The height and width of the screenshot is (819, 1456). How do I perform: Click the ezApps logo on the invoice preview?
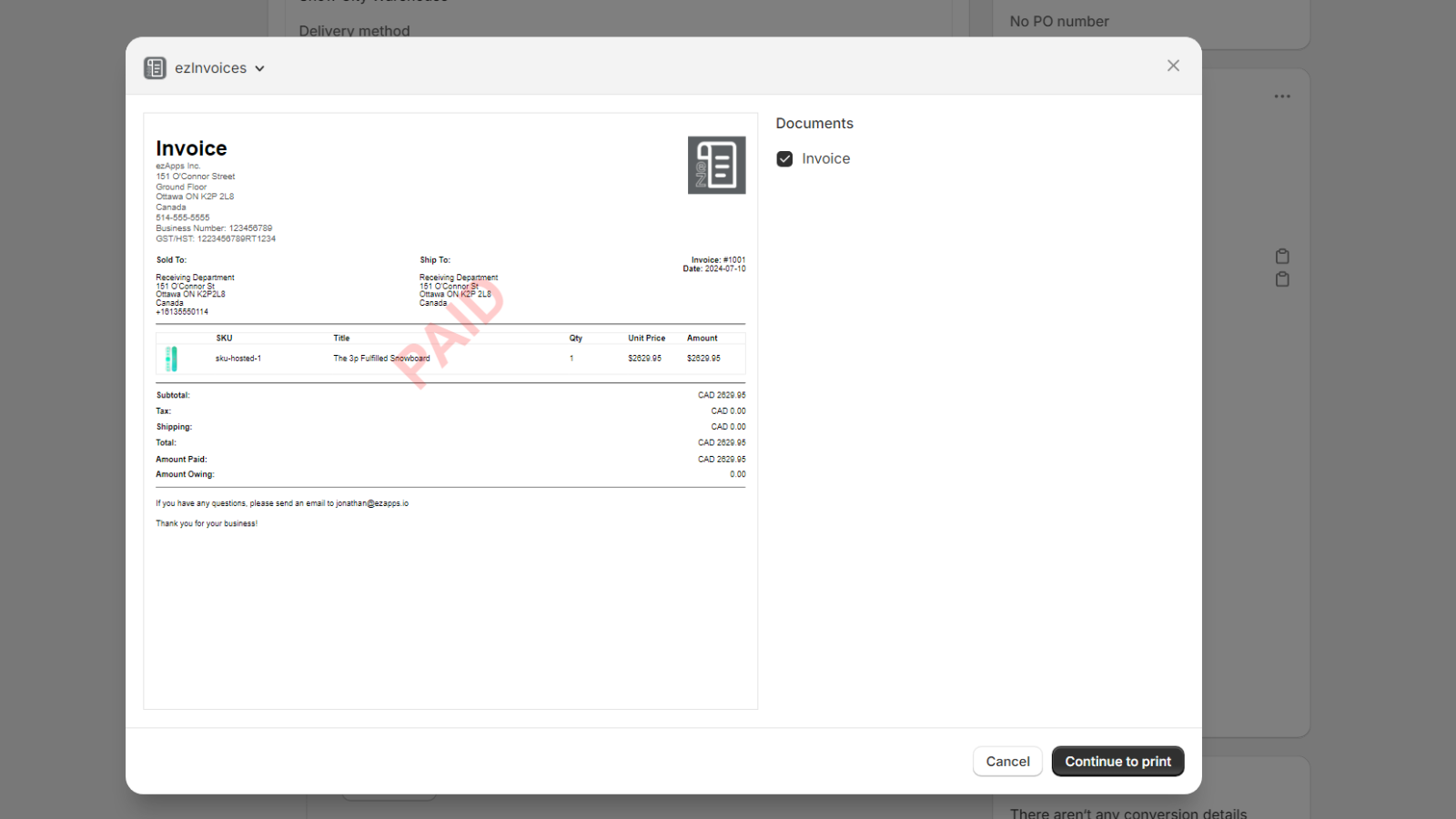(x=716, y=165)
